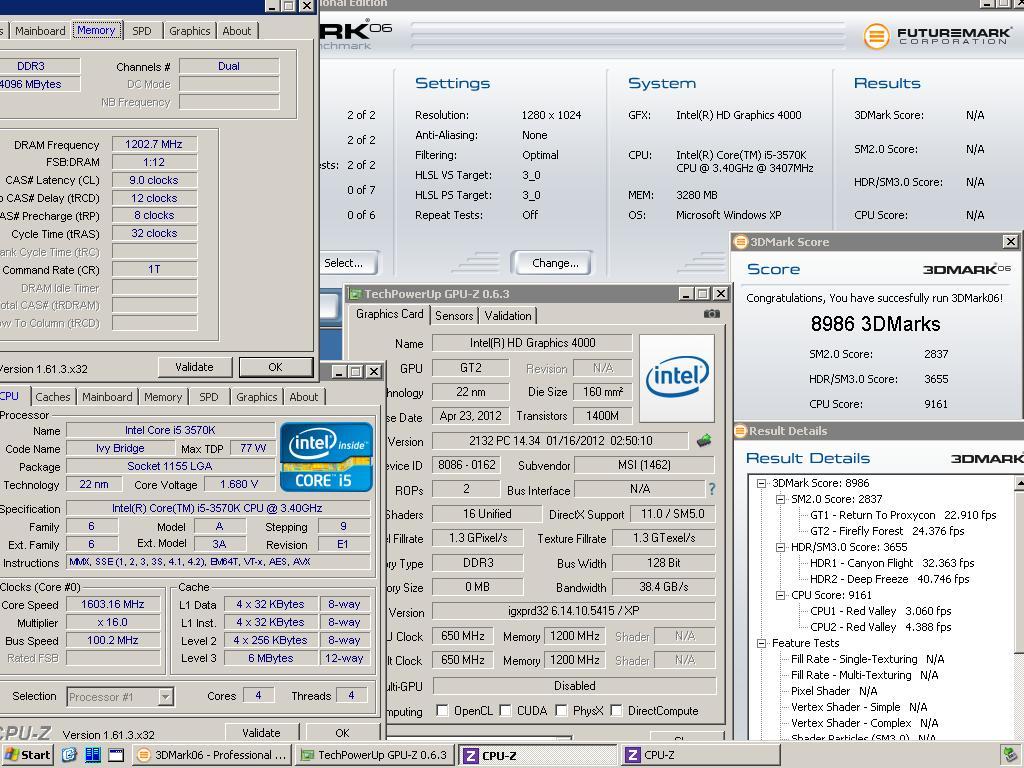
Task: Select CPU1 - Red Valley result row
Action: 880,611
